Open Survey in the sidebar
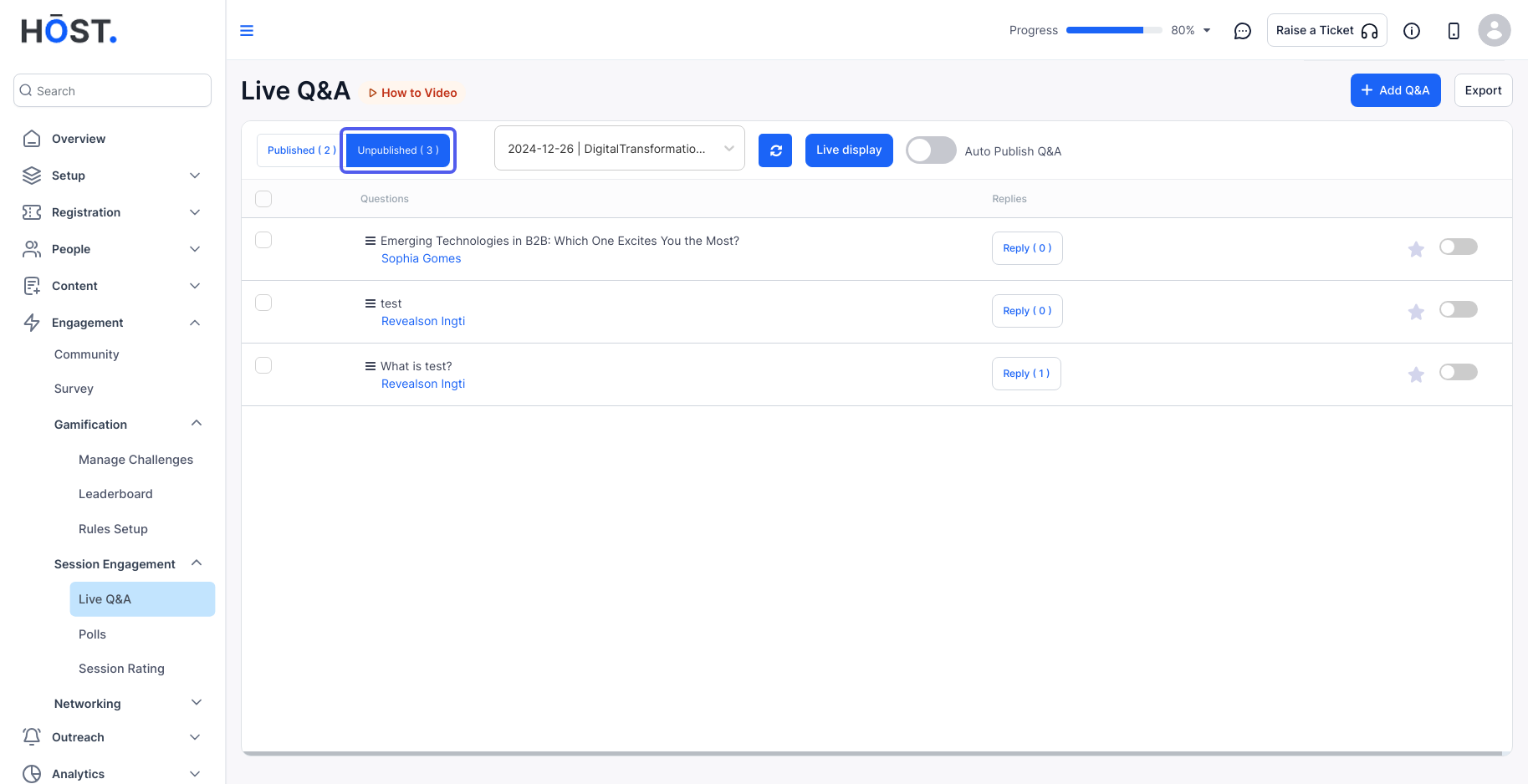Screen dimensions: 1528x784 (74, 389)
